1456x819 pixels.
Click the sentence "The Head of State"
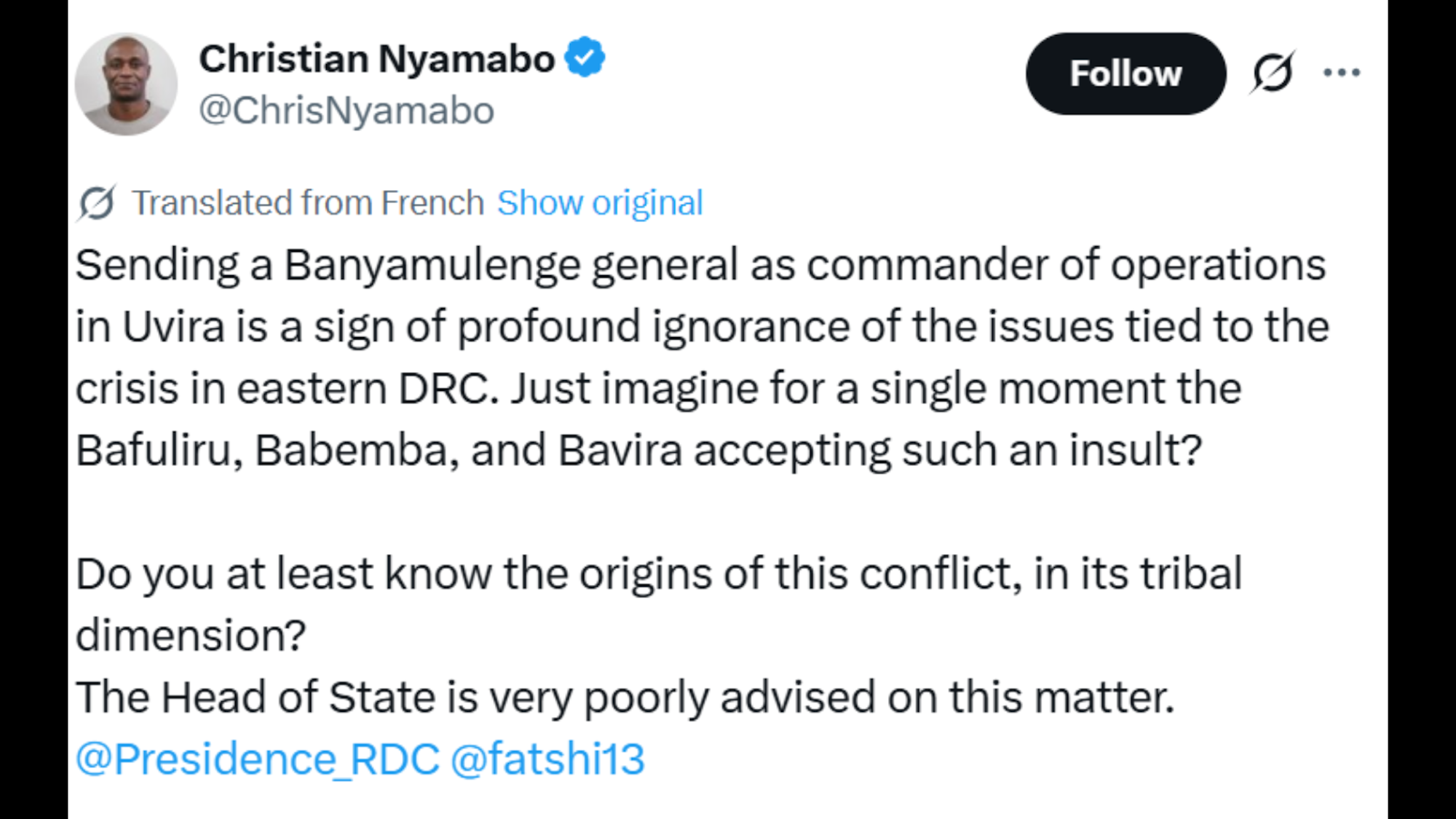[625, 697]
